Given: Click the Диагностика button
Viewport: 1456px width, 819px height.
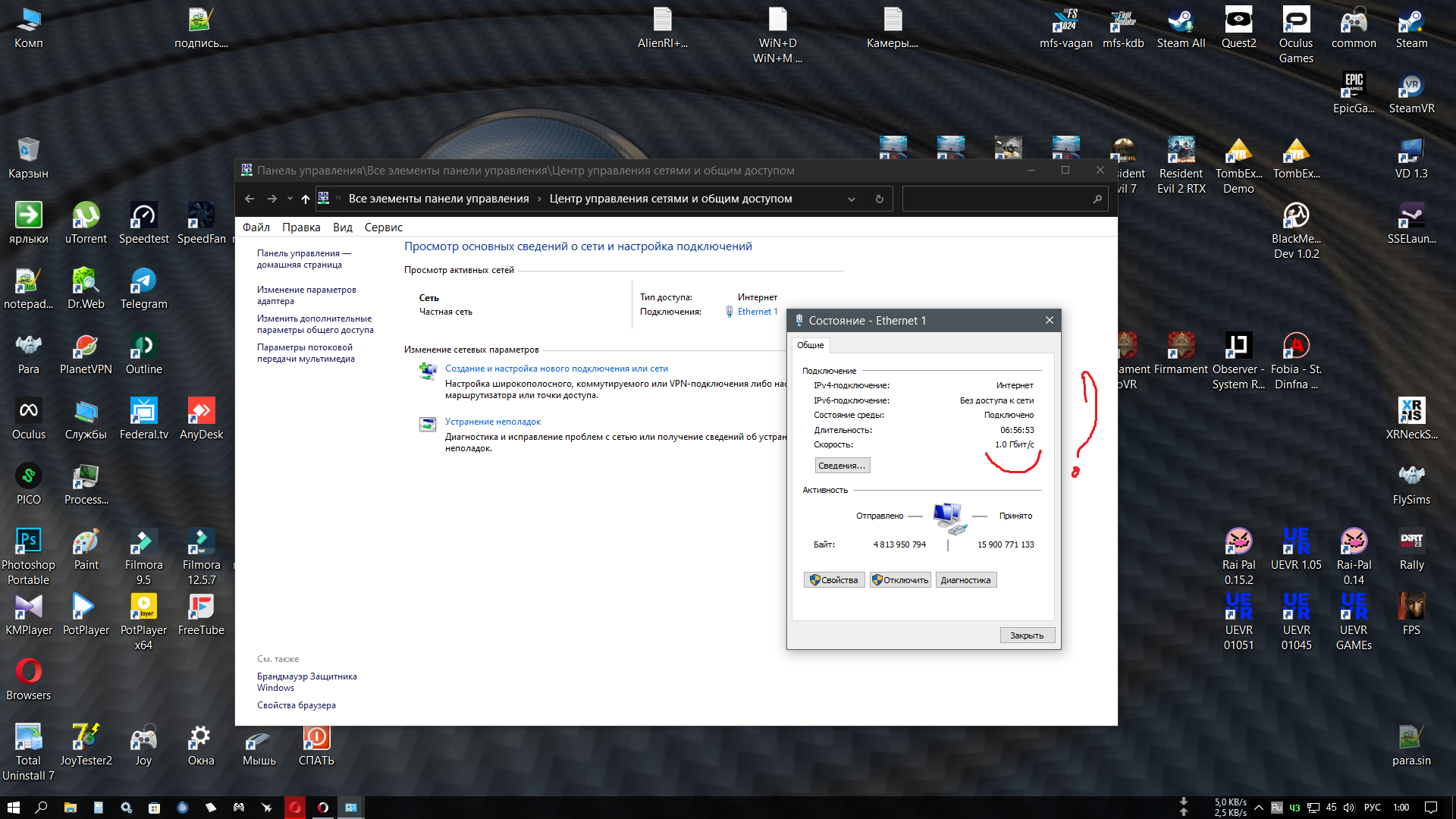Looking at the screenshot, I should tap(965, 580).
